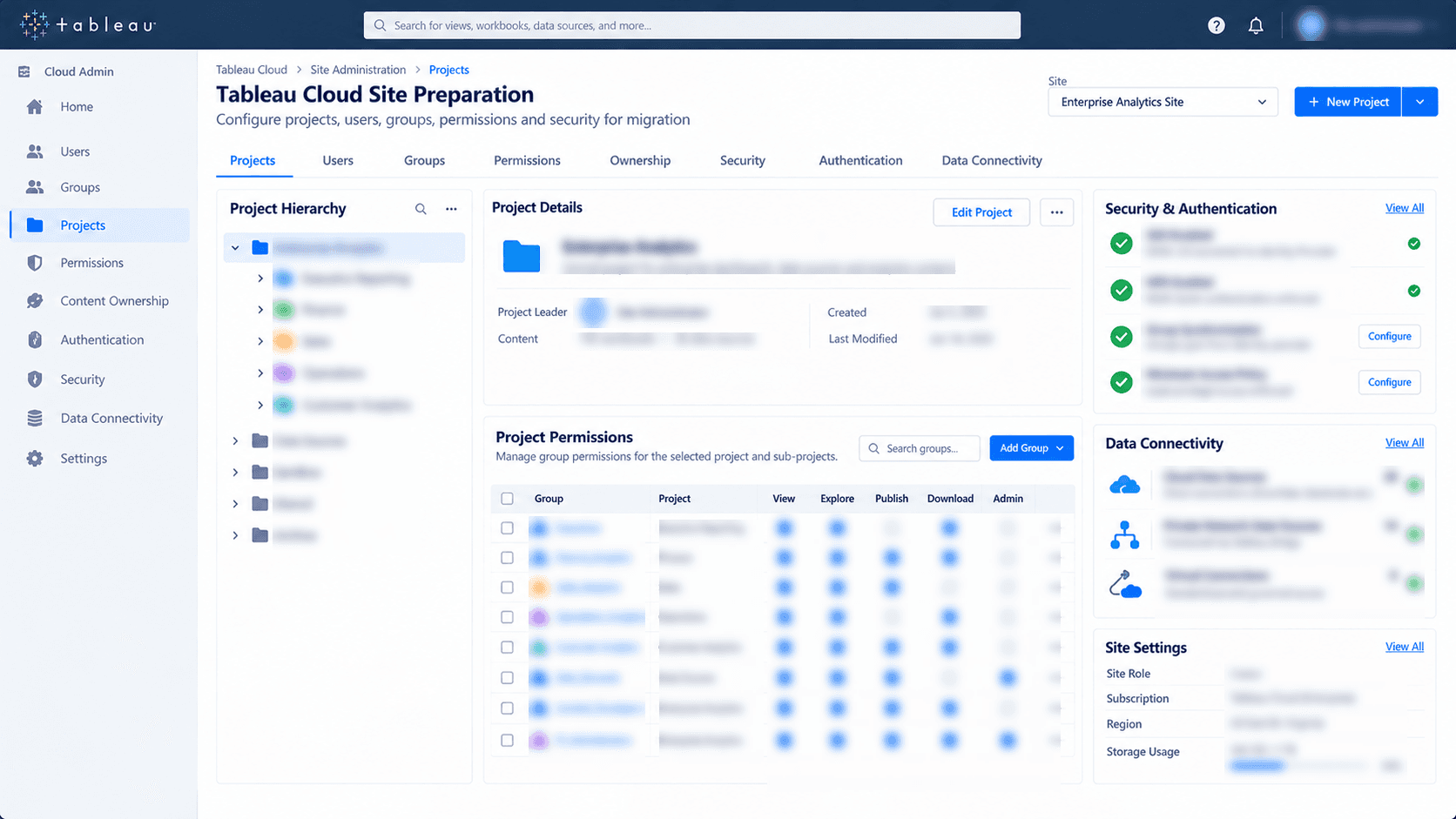
Task: Open the Enterprise Analytics Site dropdown
Action: [x=1163, y=102]
